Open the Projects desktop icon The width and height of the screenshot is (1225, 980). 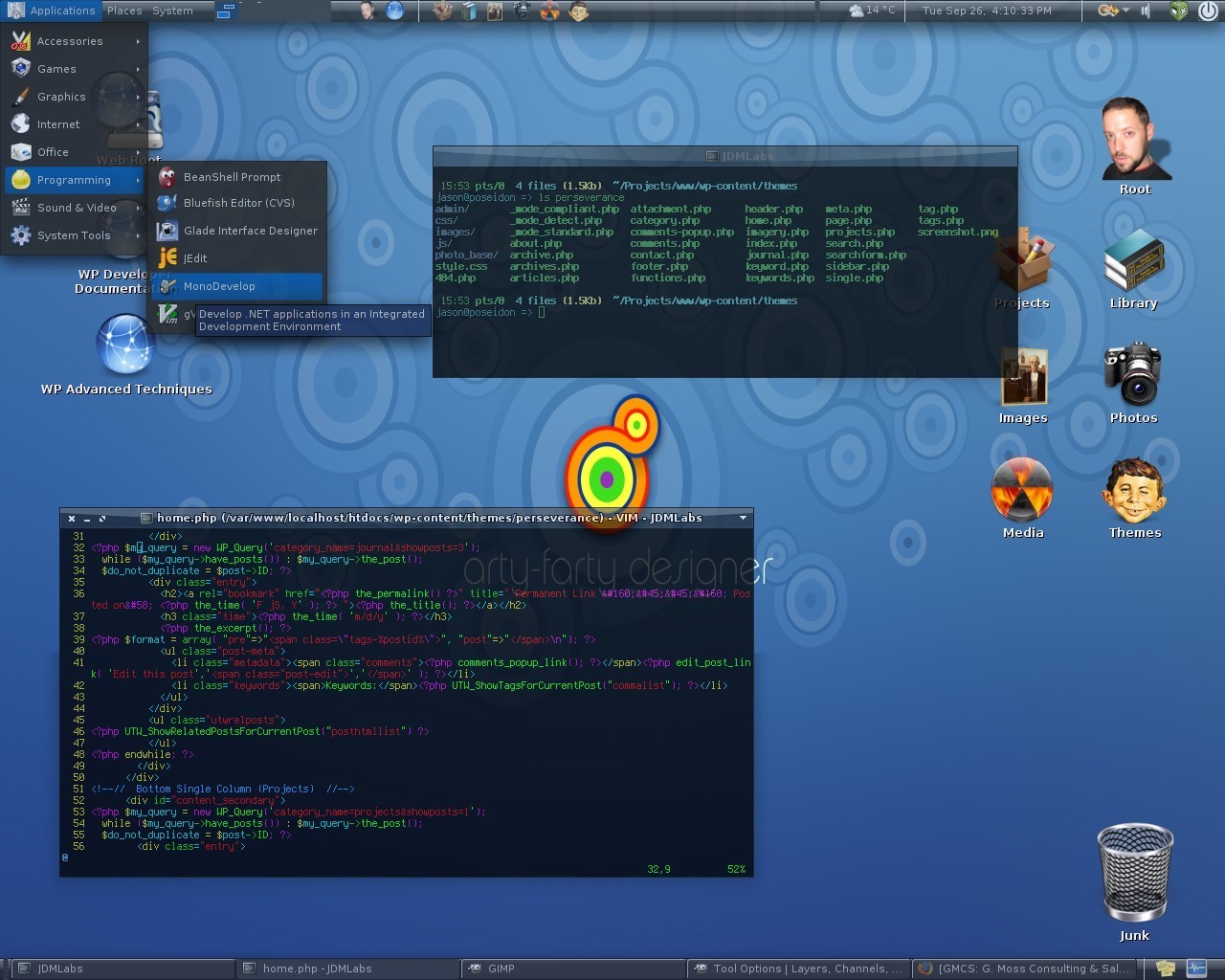pyautogui.click(x=1022, y=268)
